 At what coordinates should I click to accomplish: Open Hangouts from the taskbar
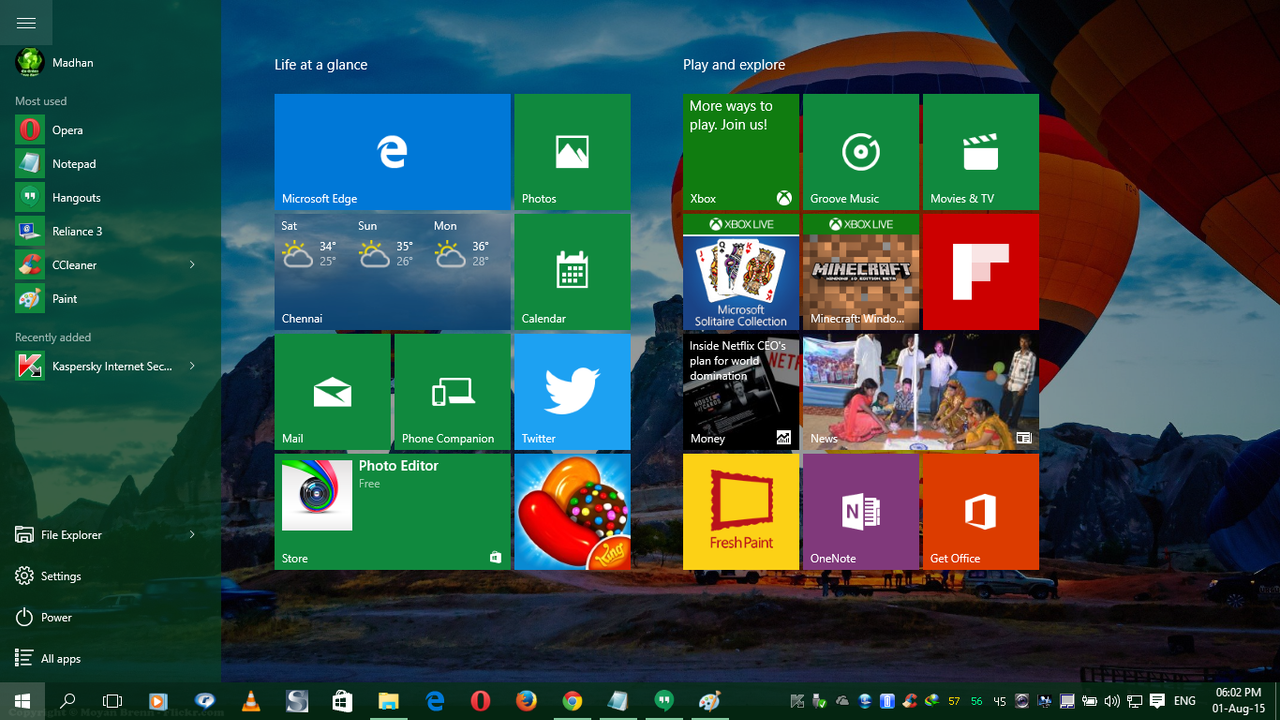coord(663,701)
